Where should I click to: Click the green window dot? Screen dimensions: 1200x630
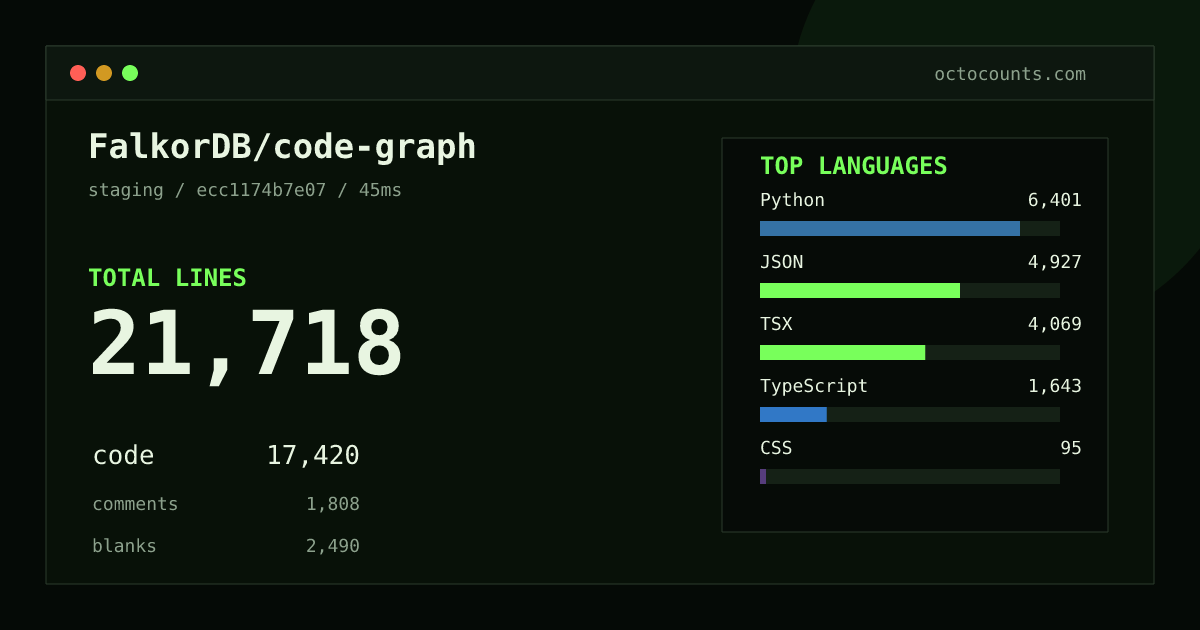pyautogui.click(x=130, y=73)
